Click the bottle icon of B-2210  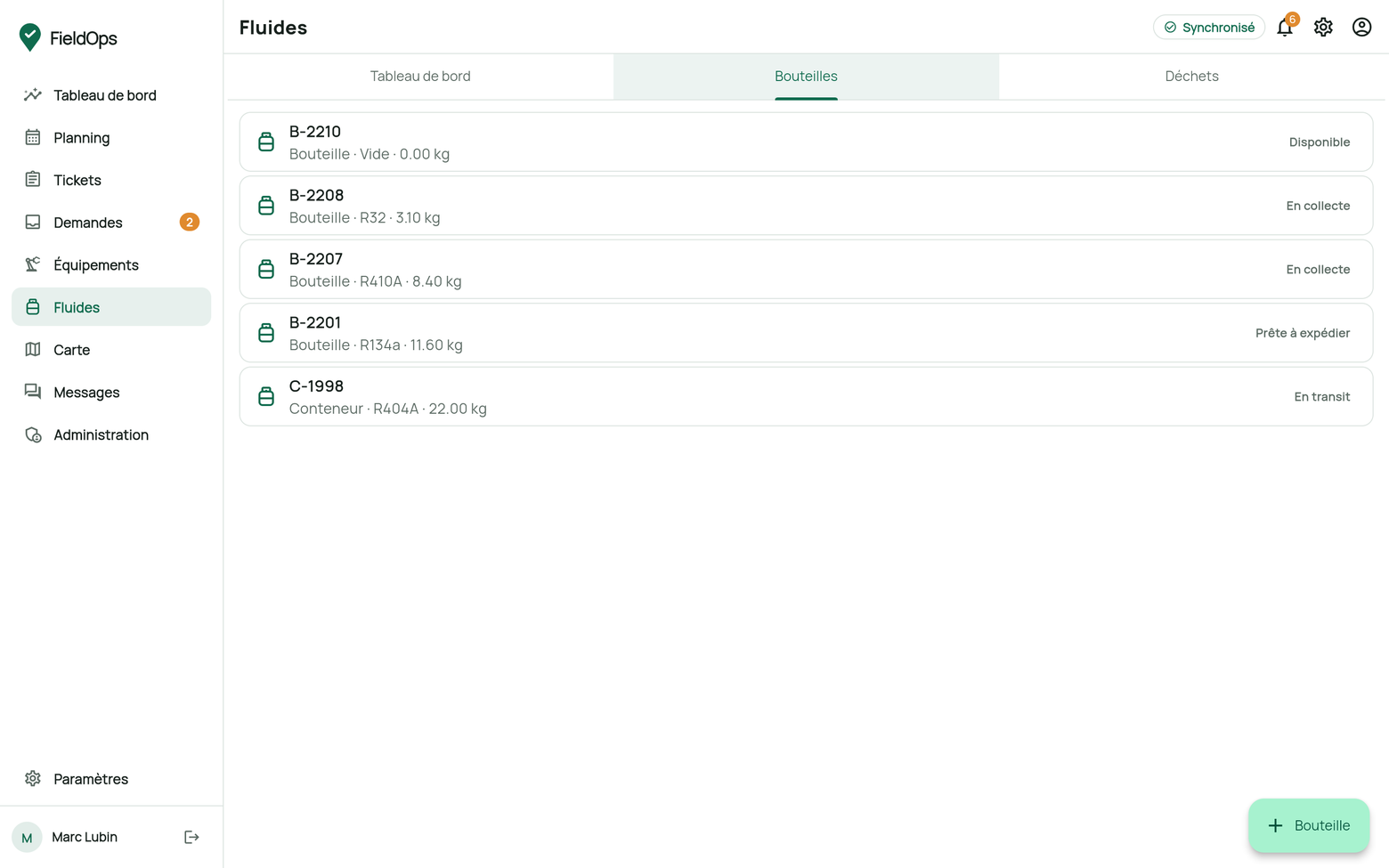pos(266,142)
